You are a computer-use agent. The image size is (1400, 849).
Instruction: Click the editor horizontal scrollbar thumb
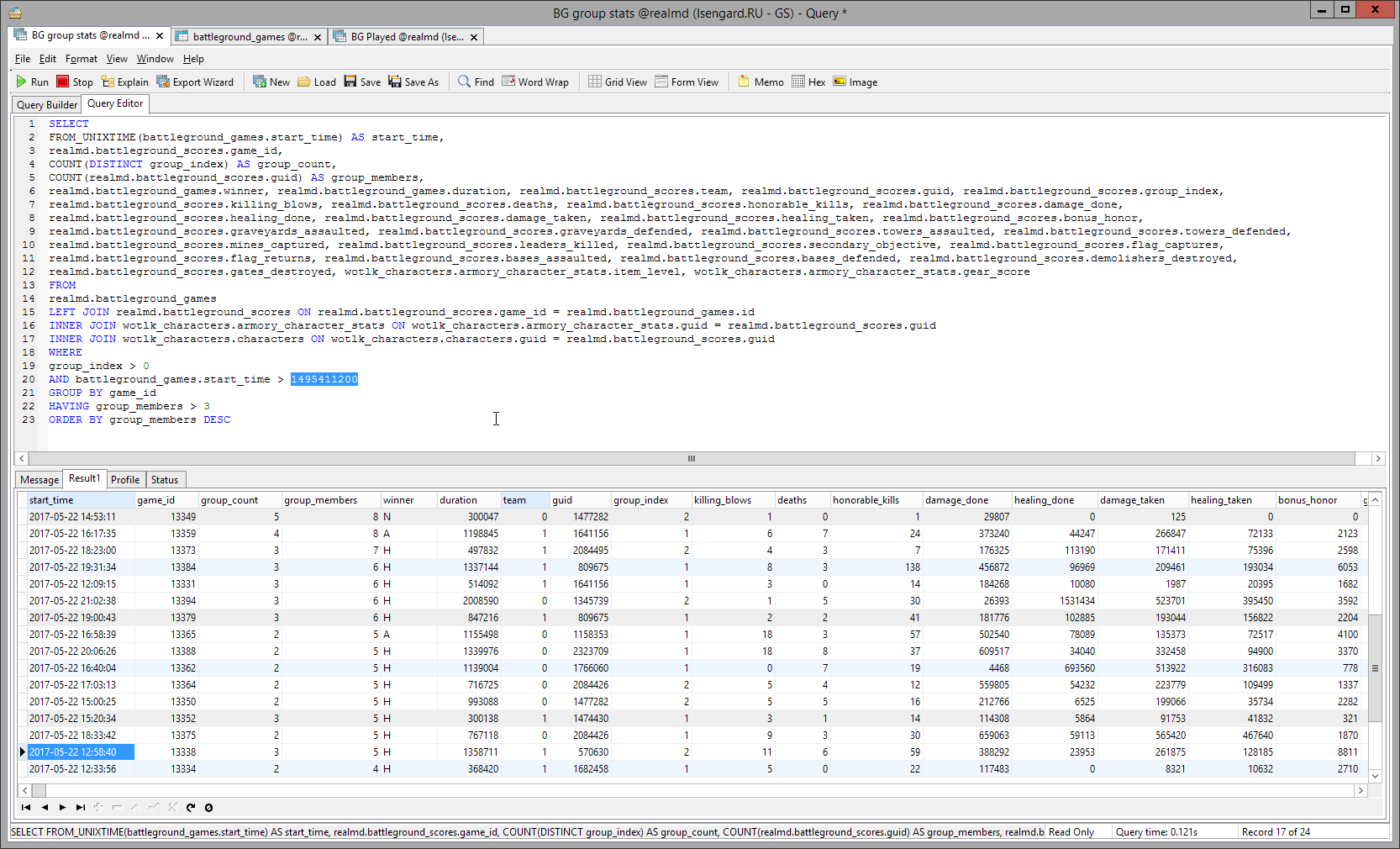[x=692, y=459]
